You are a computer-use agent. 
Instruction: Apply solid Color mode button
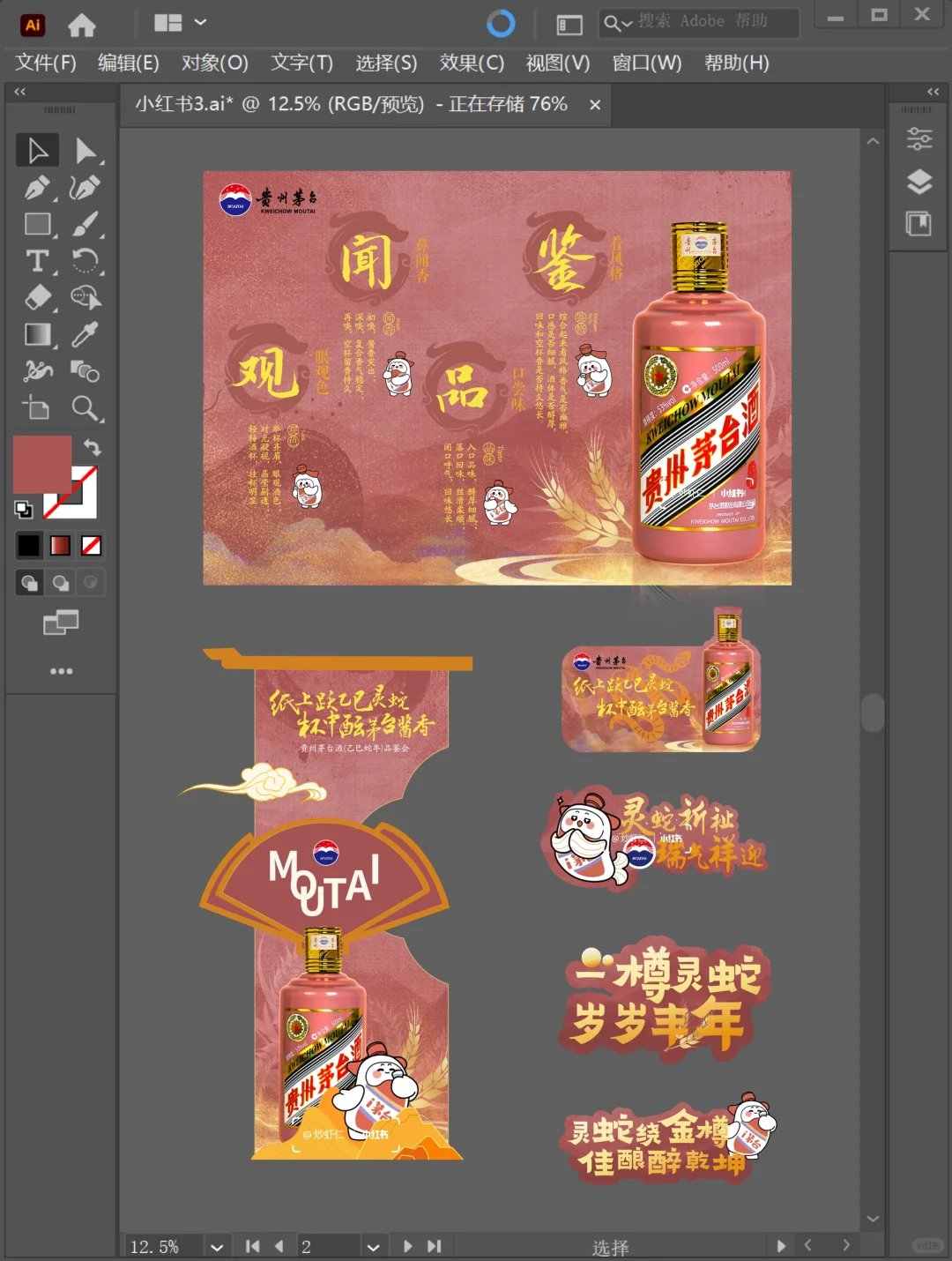[x=29, y=546]
